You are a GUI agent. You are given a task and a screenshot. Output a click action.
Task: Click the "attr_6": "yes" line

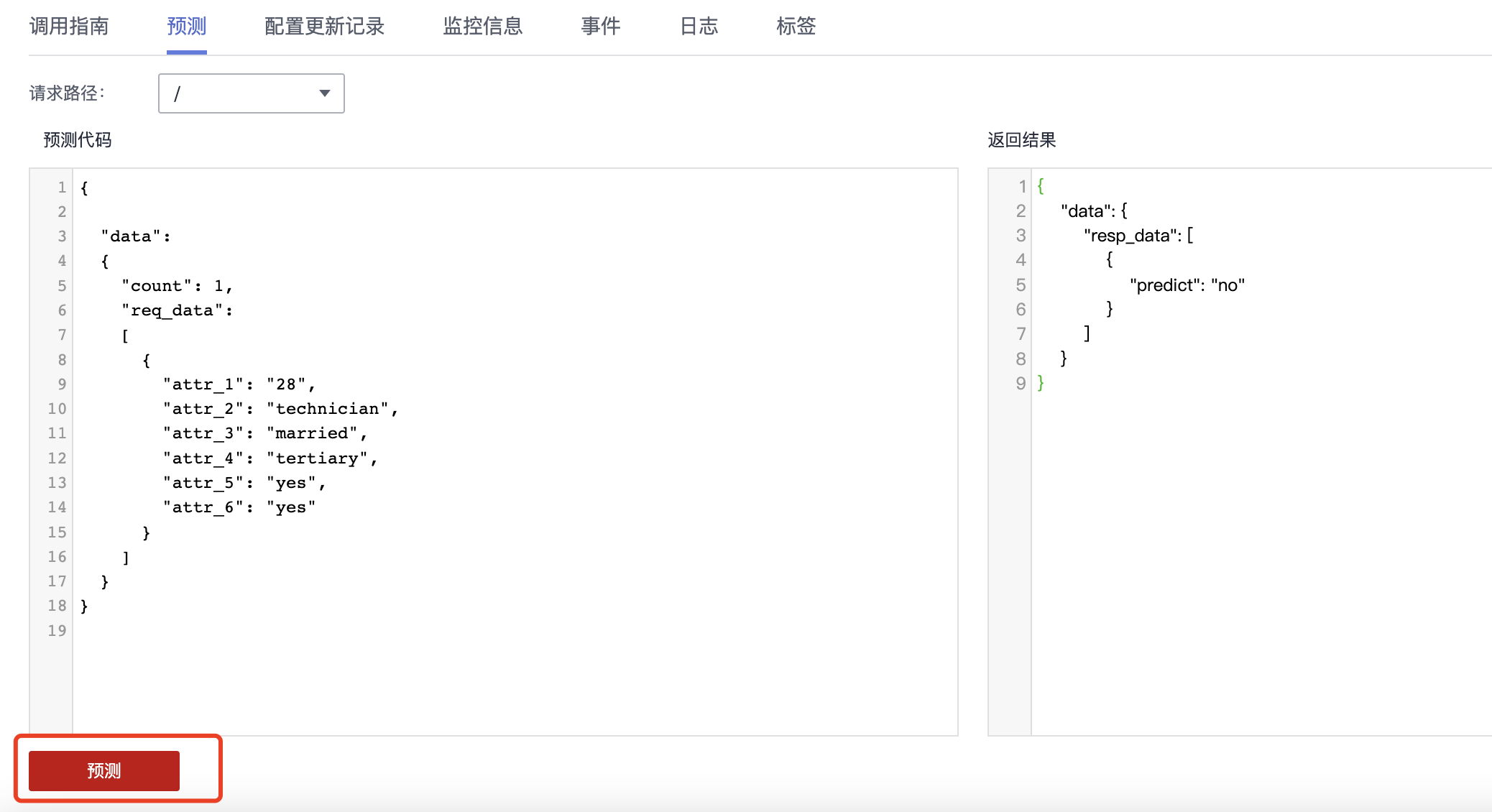(239, 507)
